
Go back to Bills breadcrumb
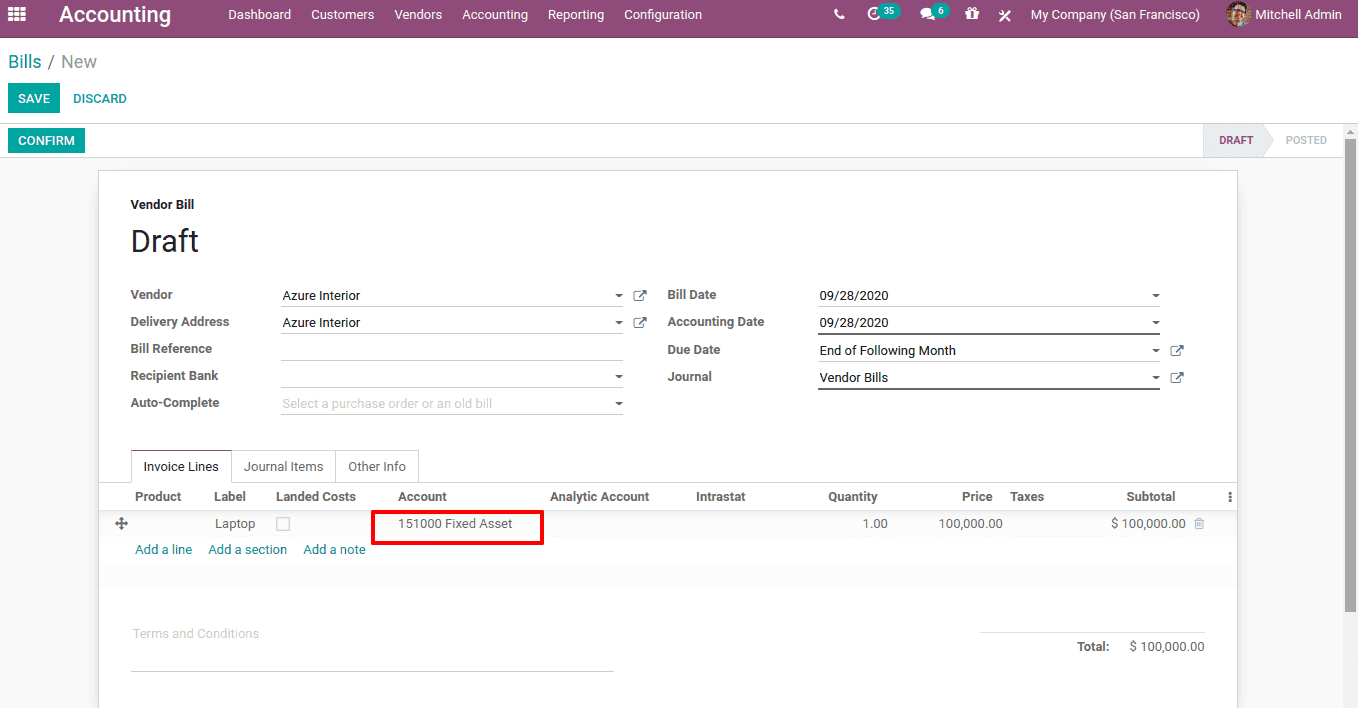[25, 62]
